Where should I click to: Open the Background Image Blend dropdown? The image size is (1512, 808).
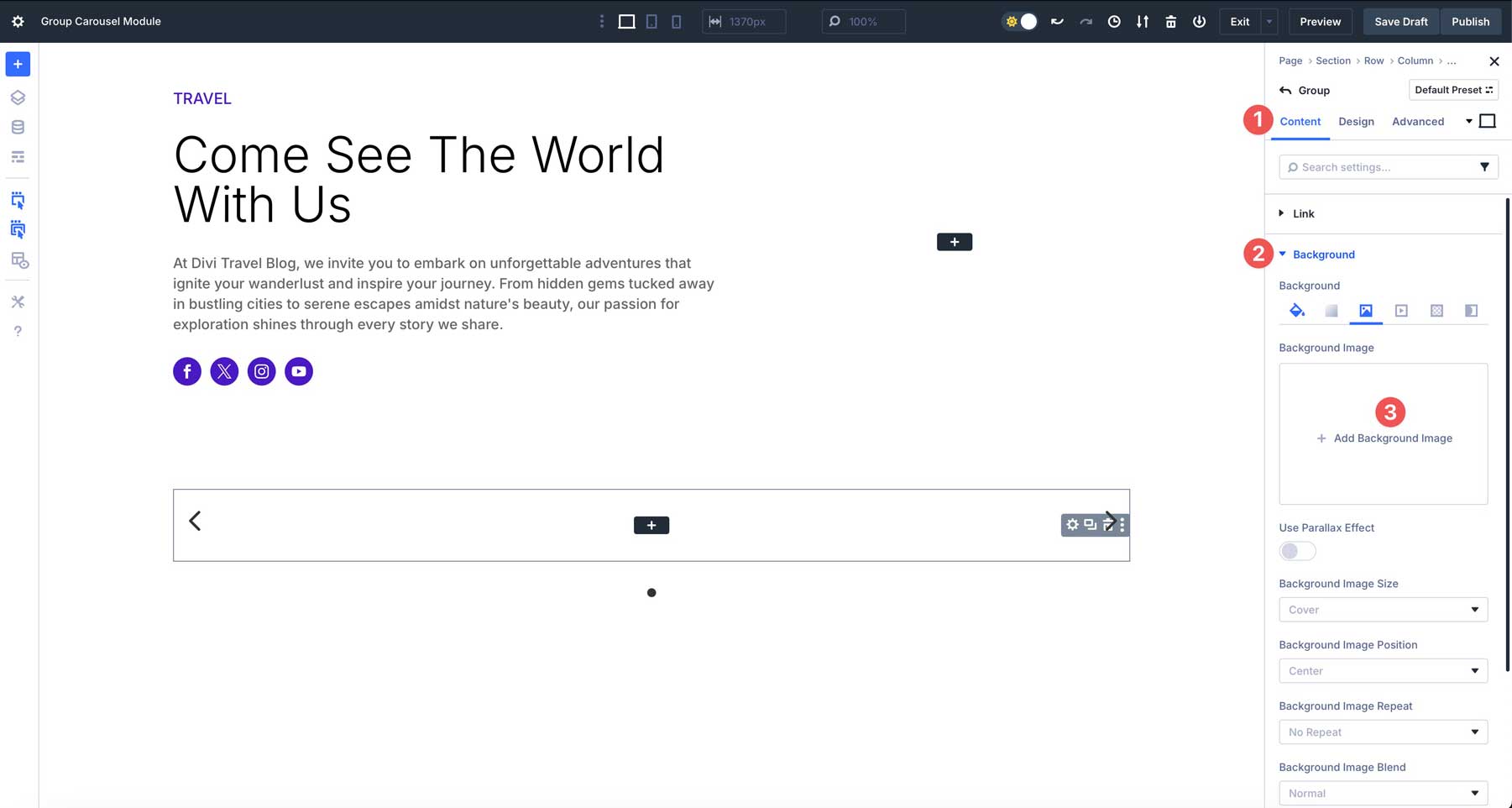tap(1383, 793)
